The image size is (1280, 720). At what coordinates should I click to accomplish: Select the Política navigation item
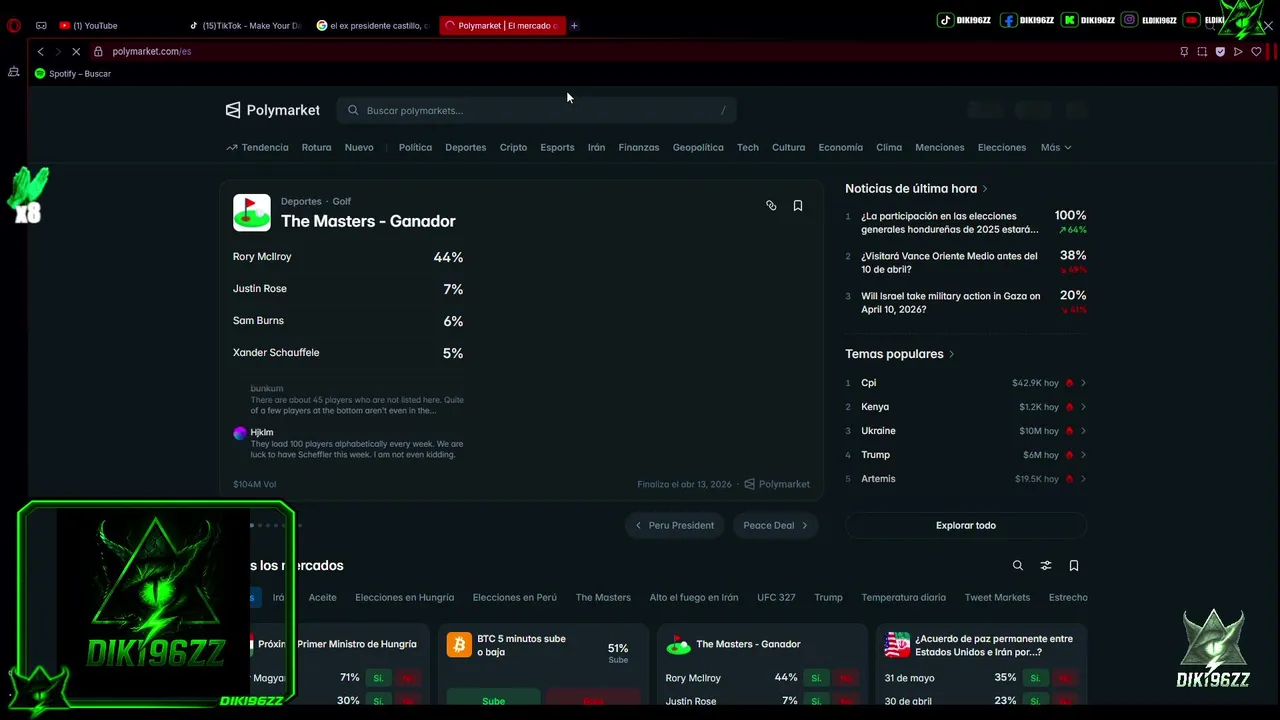click(415, 147)
